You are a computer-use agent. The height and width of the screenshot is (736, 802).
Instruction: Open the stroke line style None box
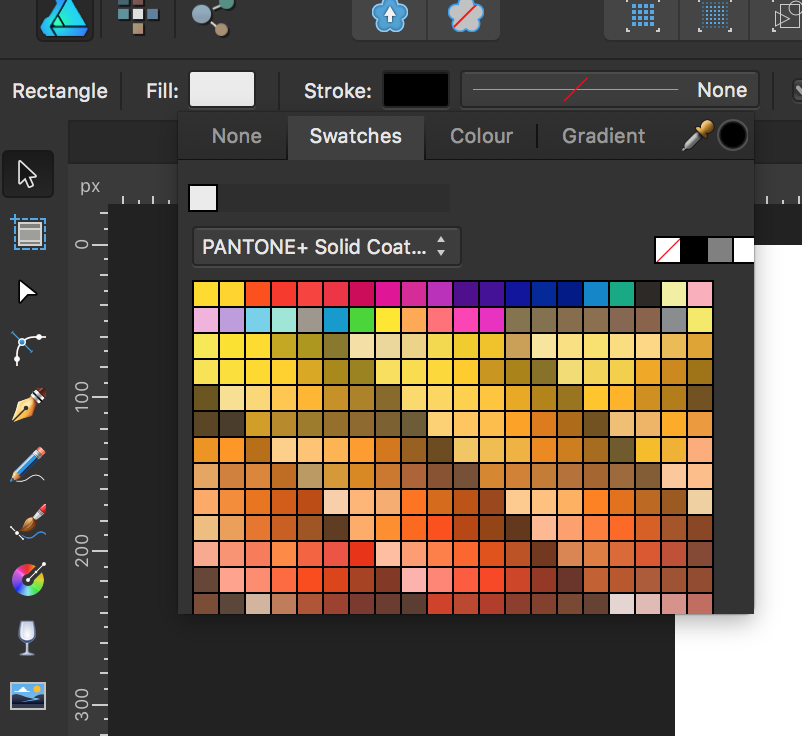tap(610, 90)
